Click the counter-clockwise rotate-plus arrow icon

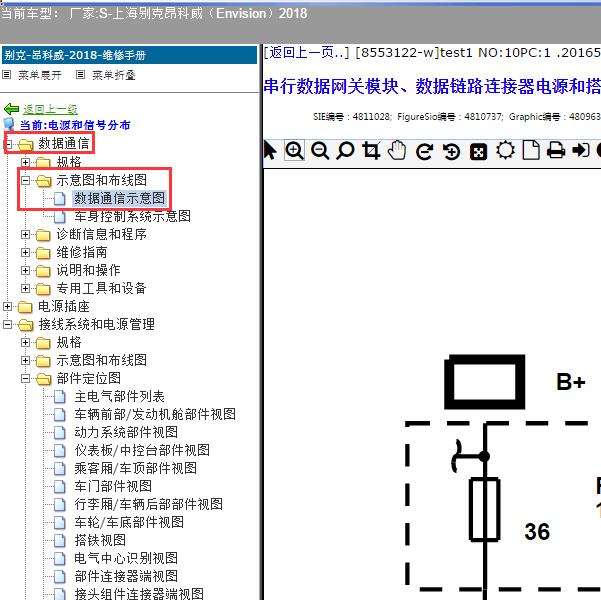(x=452, y=151)
